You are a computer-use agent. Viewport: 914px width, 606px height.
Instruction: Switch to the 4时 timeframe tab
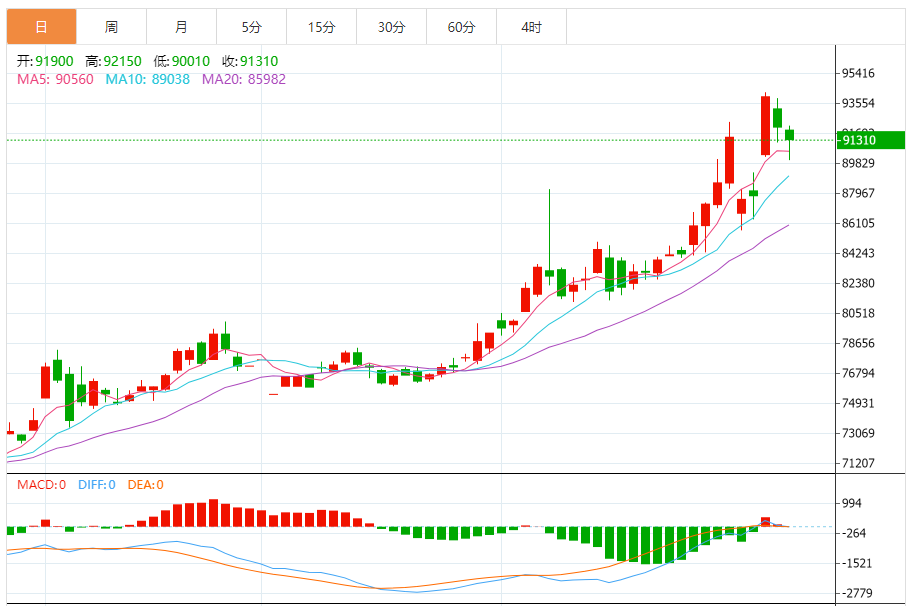click(531, 27)
